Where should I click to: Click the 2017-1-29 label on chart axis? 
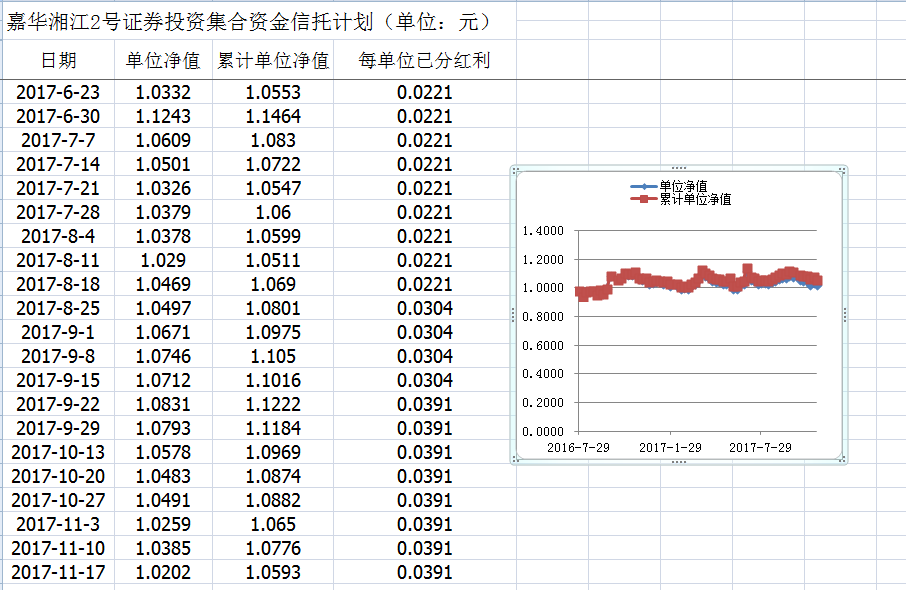click(x=670, y=447)
